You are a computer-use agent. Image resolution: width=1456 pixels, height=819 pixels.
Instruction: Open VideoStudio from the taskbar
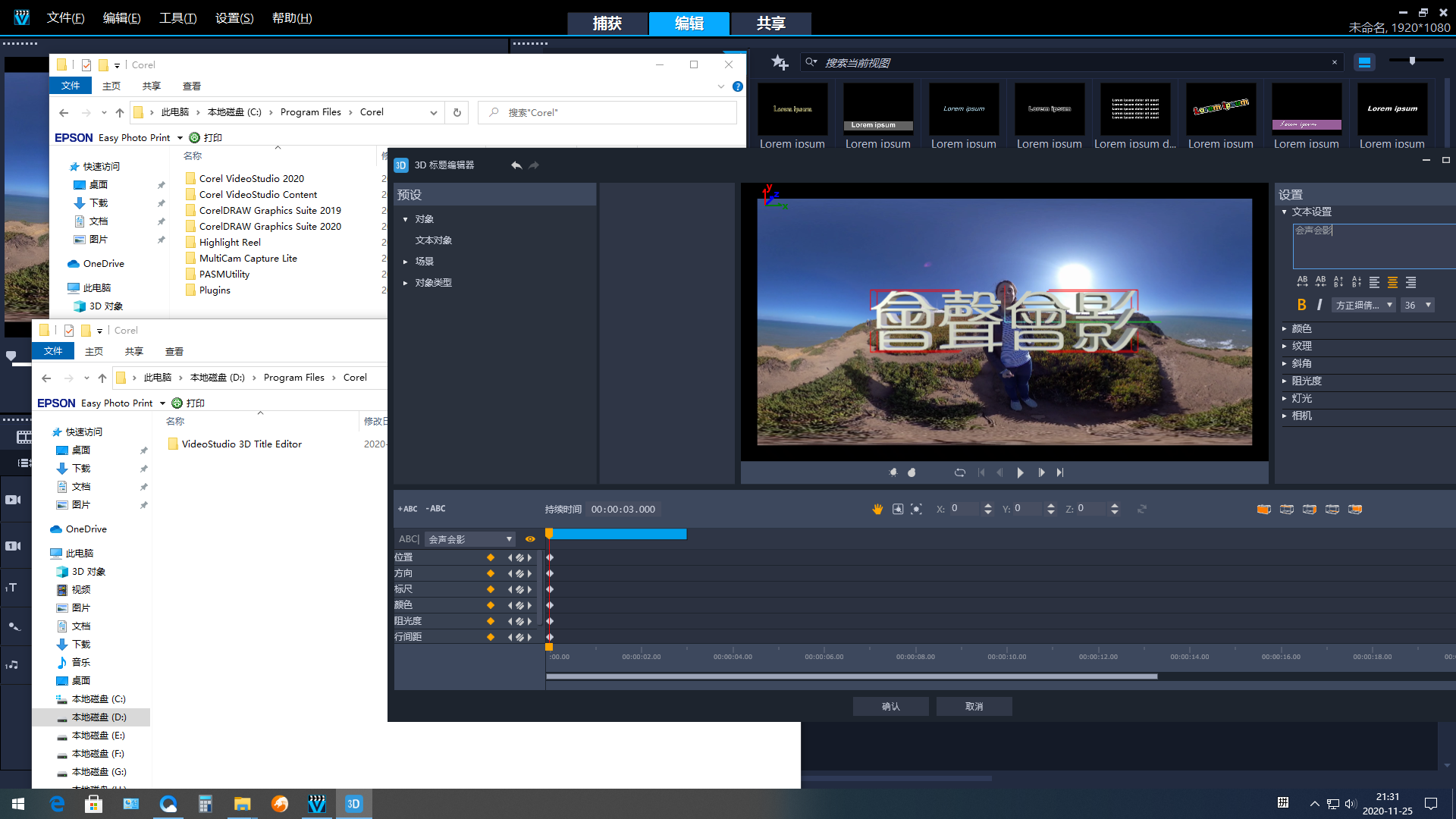coord(316,804)
